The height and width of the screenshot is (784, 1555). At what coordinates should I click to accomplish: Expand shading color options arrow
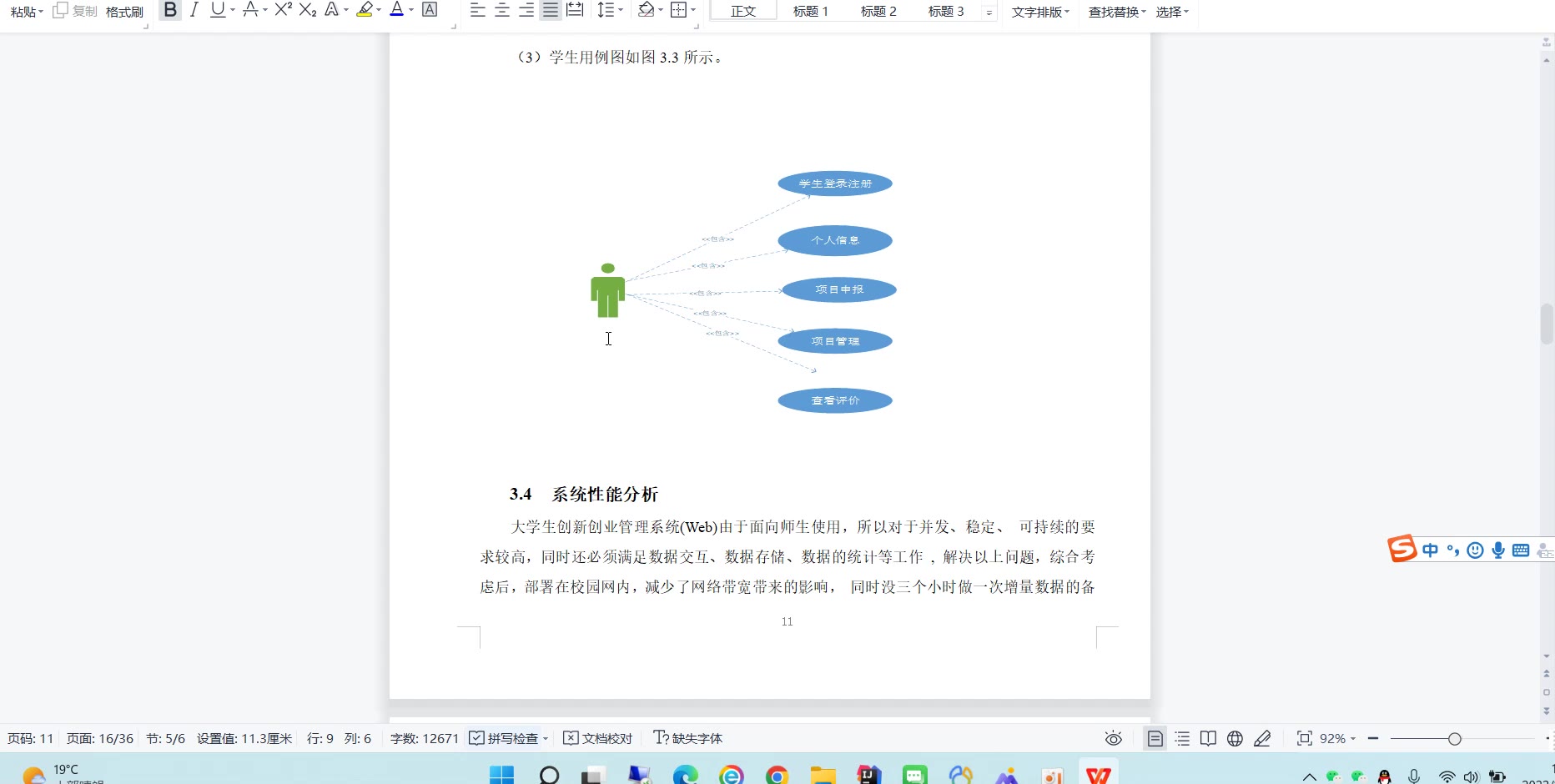[660, 10]
